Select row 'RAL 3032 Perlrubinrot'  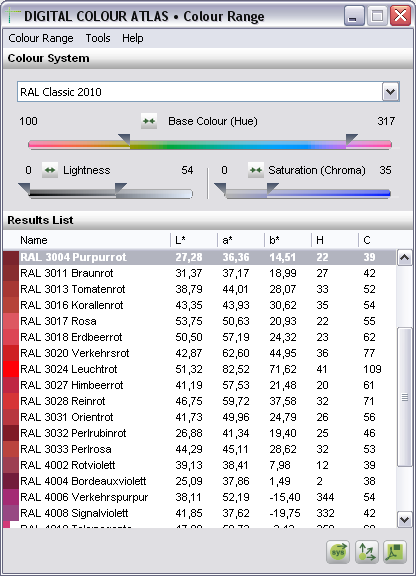point(200,433)
